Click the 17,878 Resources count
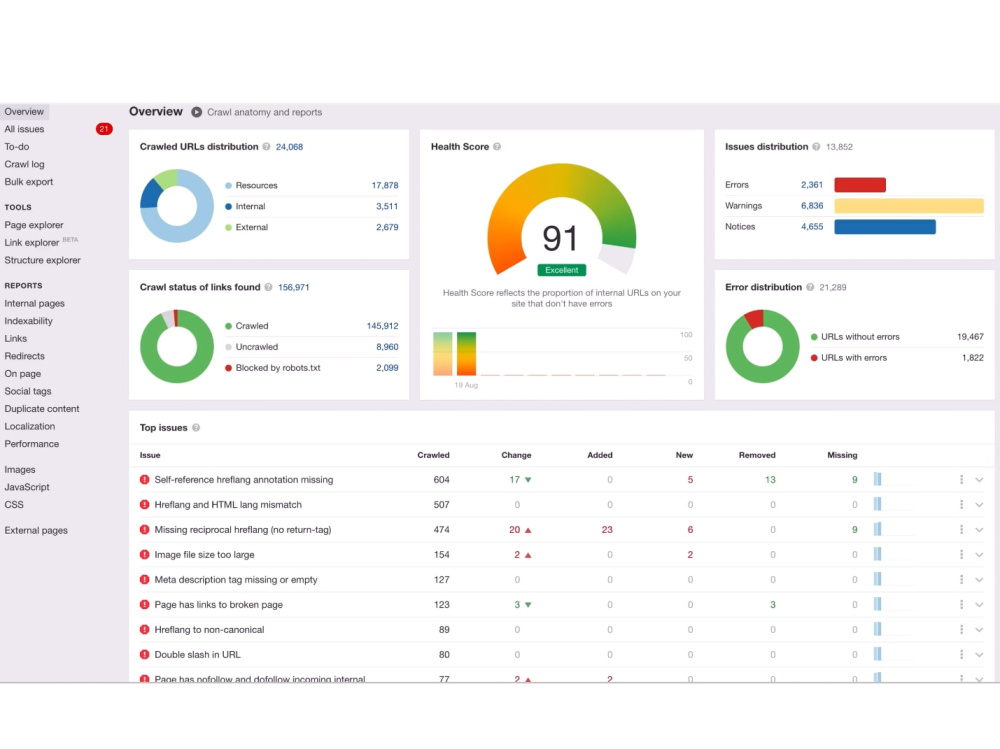1000x749 pixels. coord(385,186)
